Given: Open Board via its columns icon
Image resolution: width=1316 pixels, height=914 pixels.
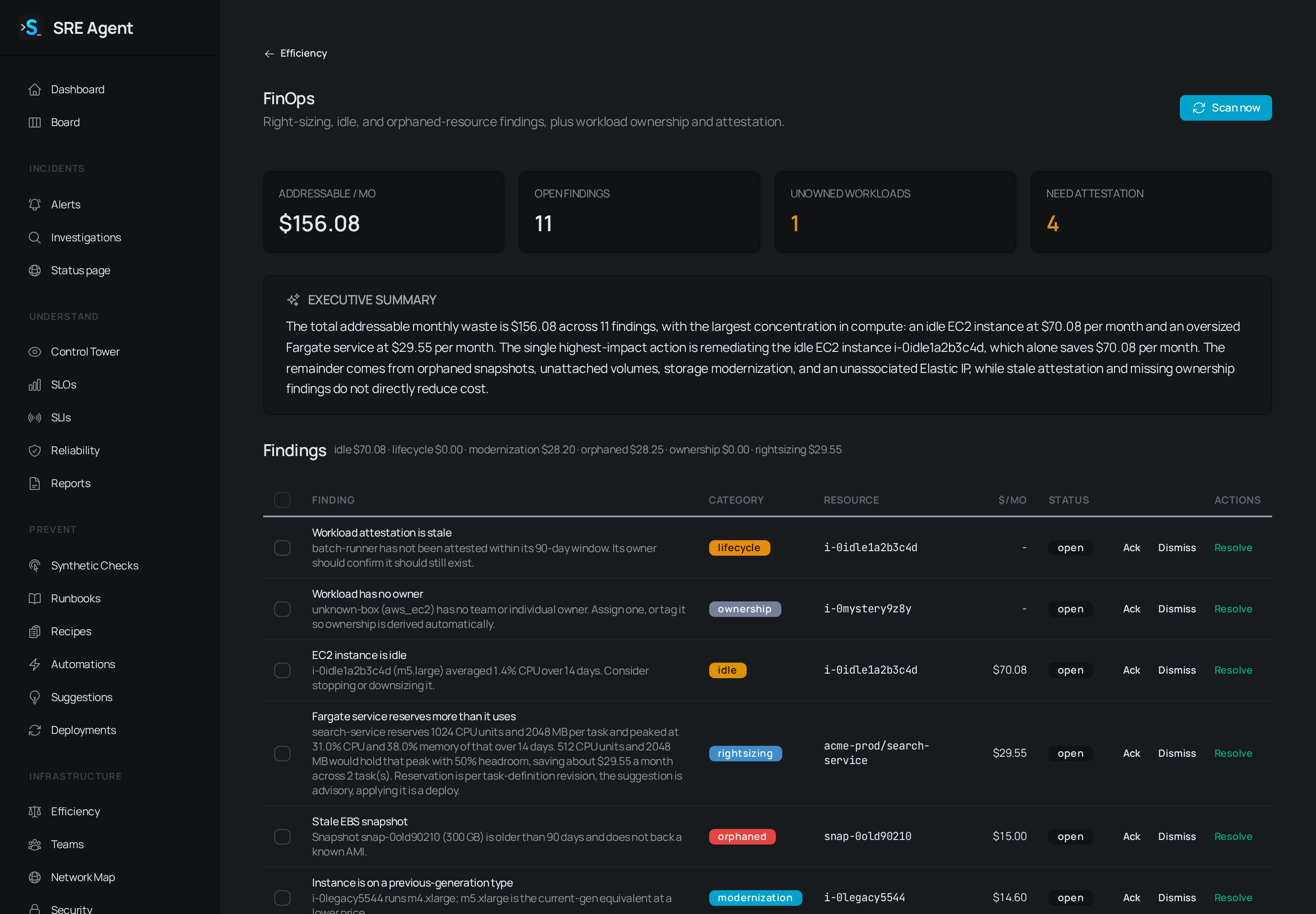Looking at the screenshot, I should click(x=35, y=122).
